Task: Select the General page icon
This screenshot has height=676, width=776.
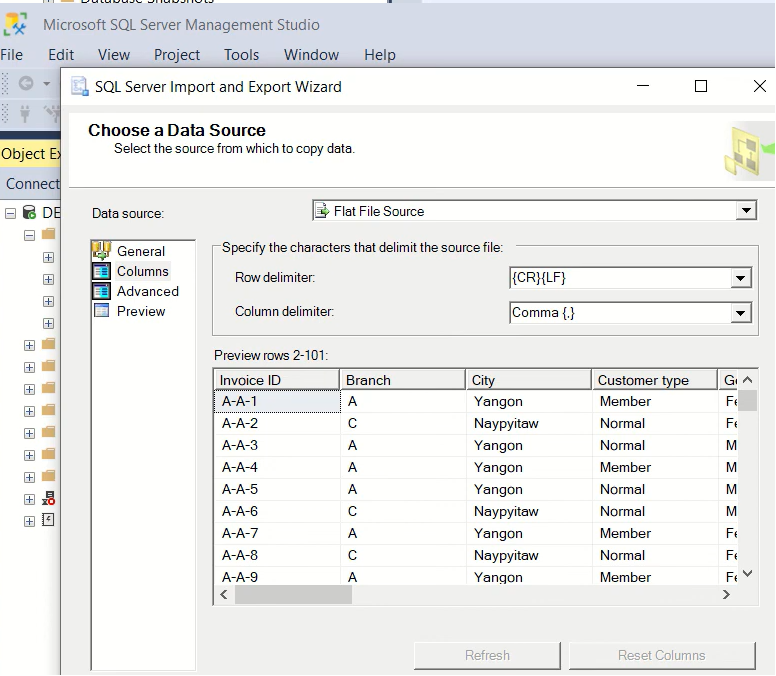Action: coord(100,251)
